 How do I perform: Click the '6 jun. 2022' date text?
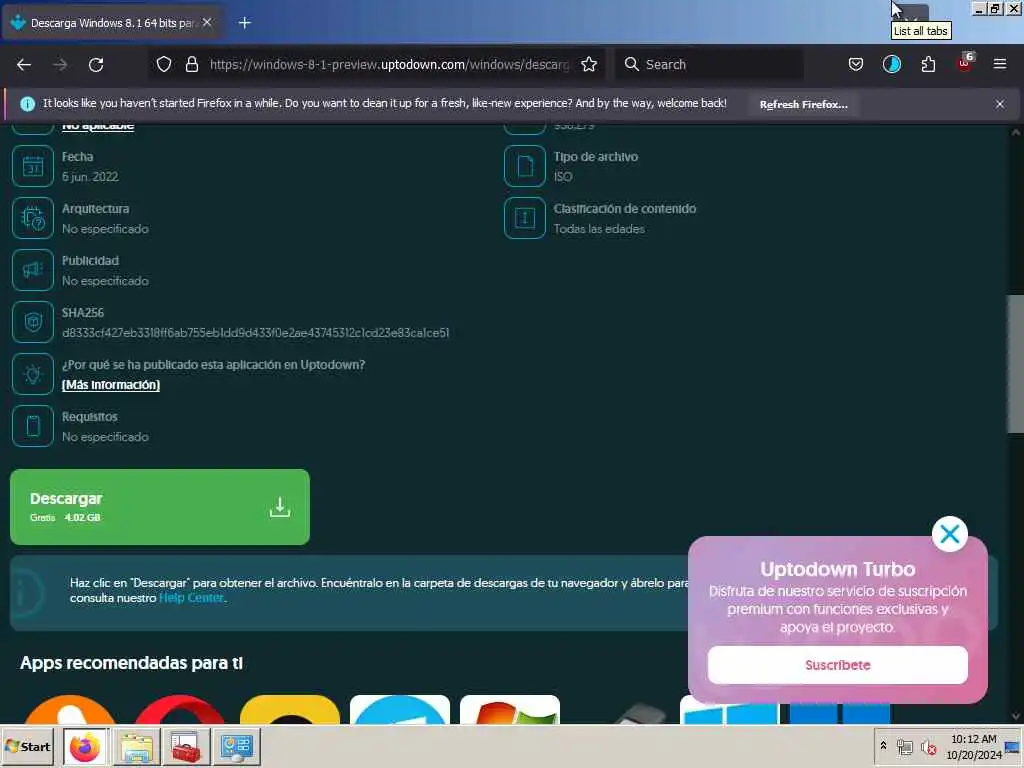[90, 177]
